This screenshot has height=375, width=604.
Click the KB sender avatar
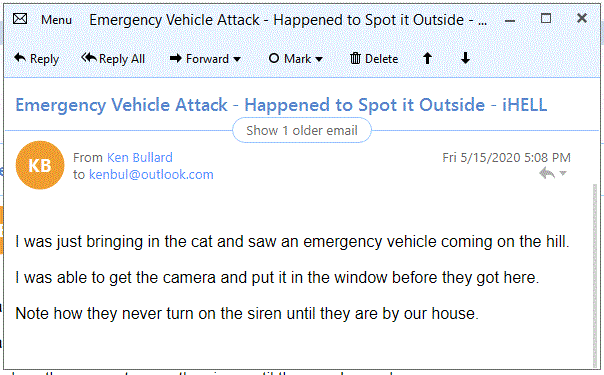(40, 165)
